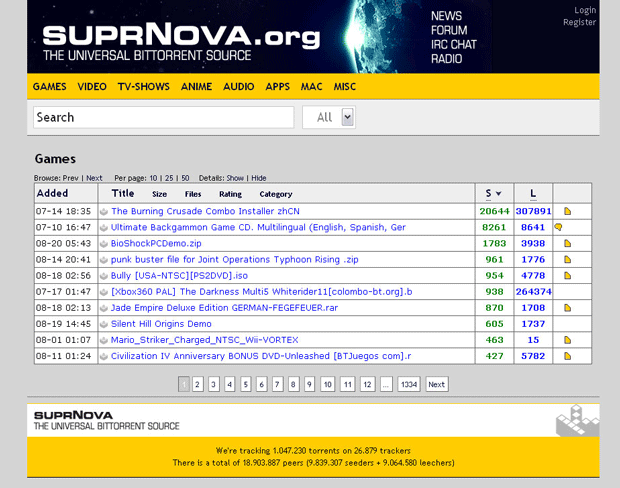Click into the Search input field
The height and width of the screenshot is (488, 620).
tap(164, 117)
